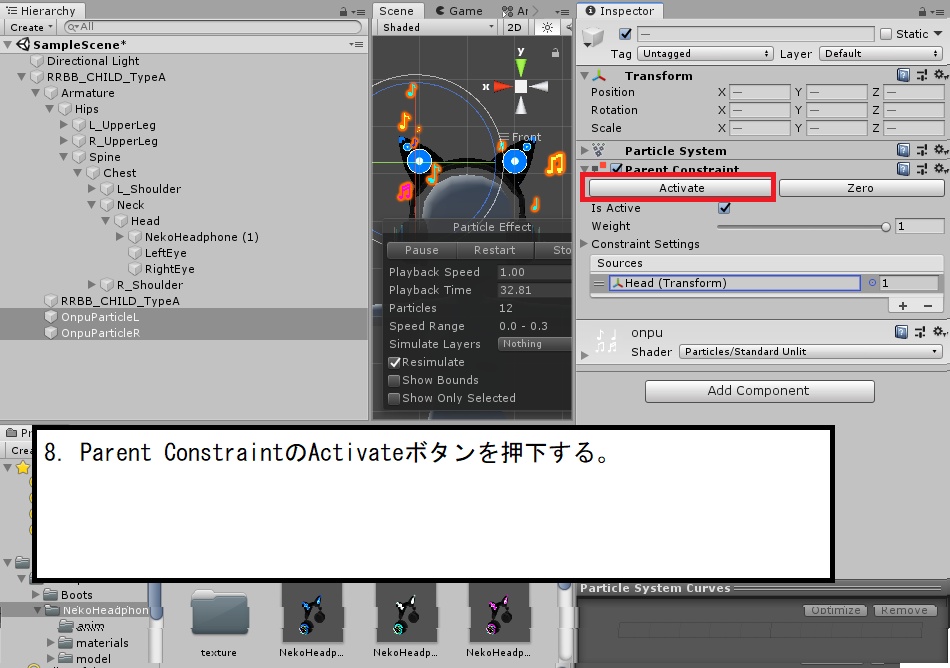Screen dimensions: 950x668
Task: Open Transform component help icon
Action: click(903, 75)
